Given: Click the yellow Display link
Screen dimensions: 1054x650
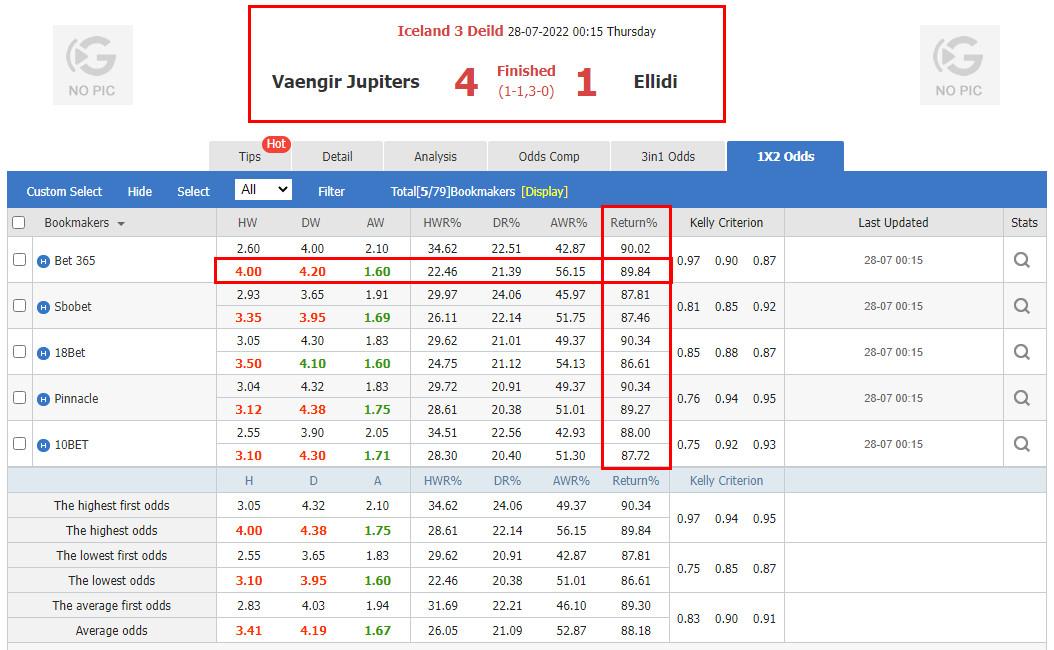Looking at the screenshot, I should [543, 191].
